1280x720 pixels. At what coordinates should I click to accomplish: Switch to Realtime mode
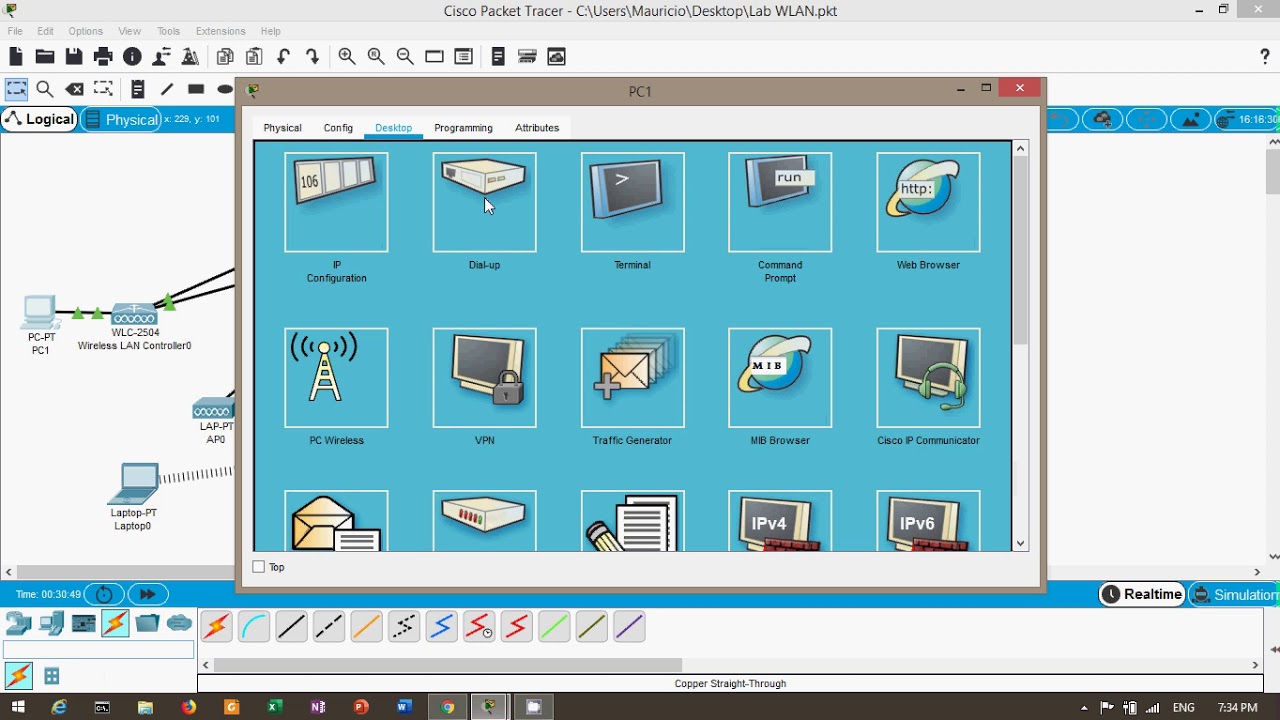tap(1142, 594)
